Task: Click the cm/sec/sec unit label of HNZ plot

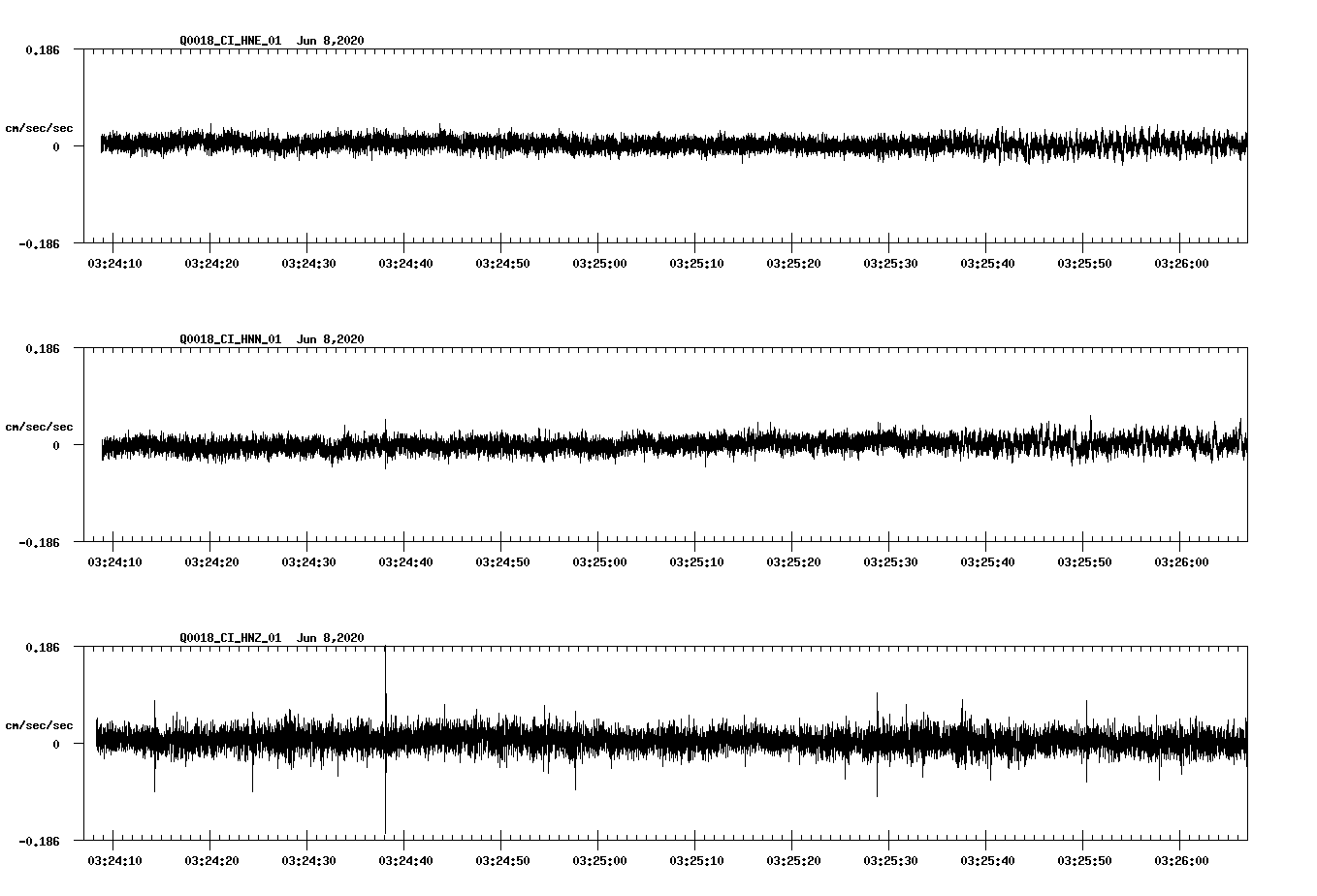Action: [x=40, y=725]
